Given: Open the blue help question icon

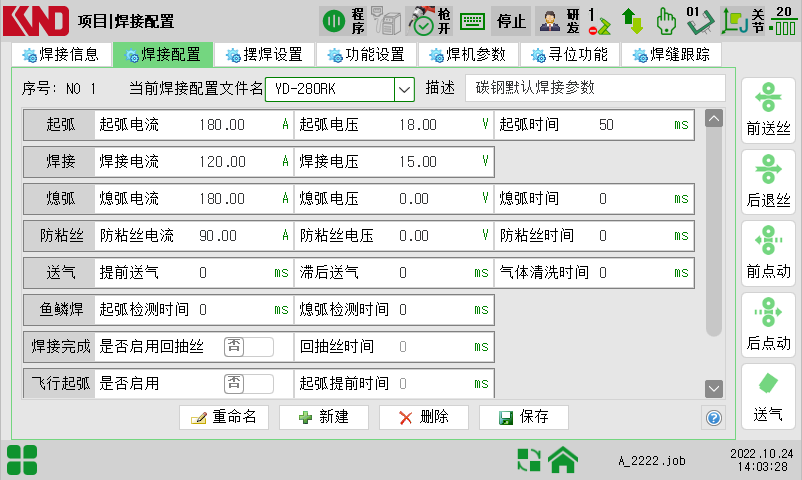Looking at the screenshot, I should coord(714,418).
